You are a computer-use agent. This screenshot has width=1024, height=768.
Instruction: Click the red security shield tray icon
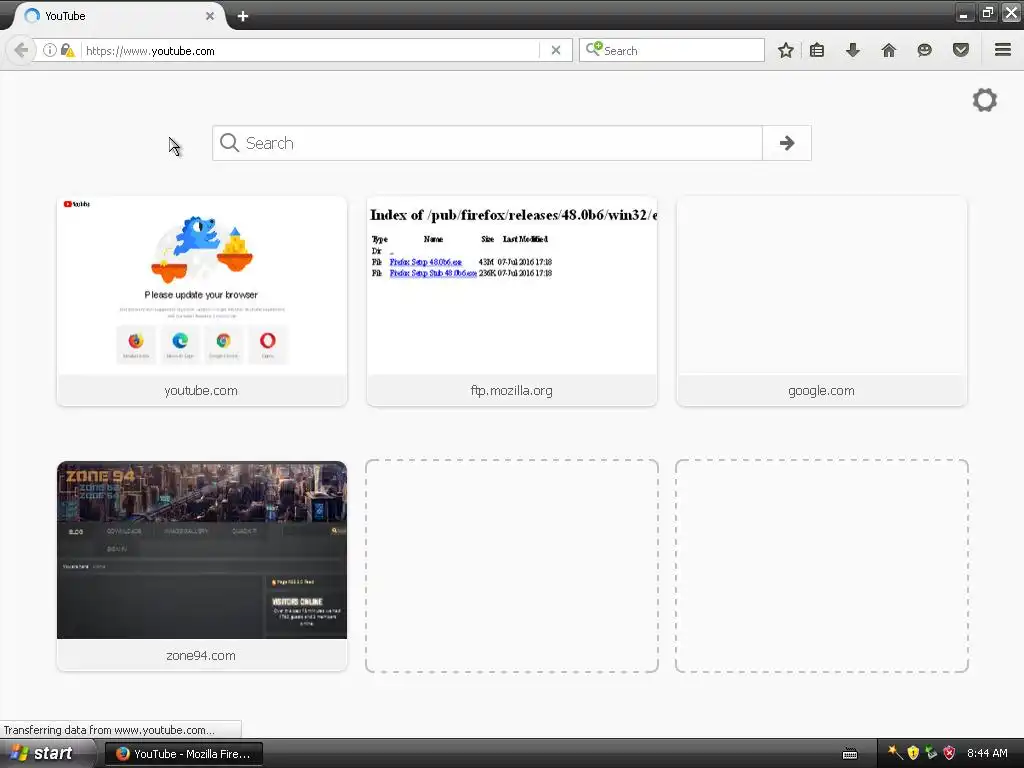(950, 753)
